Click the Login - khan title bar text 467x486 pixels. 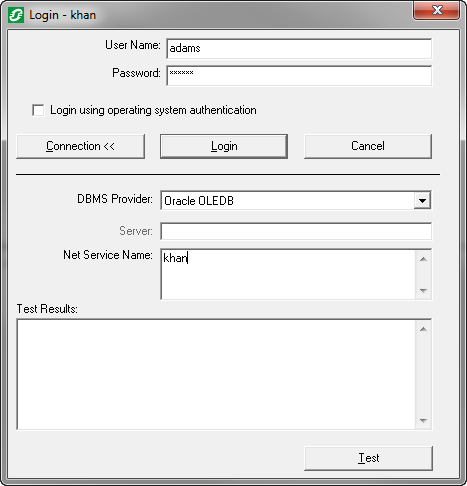(62, 15)
